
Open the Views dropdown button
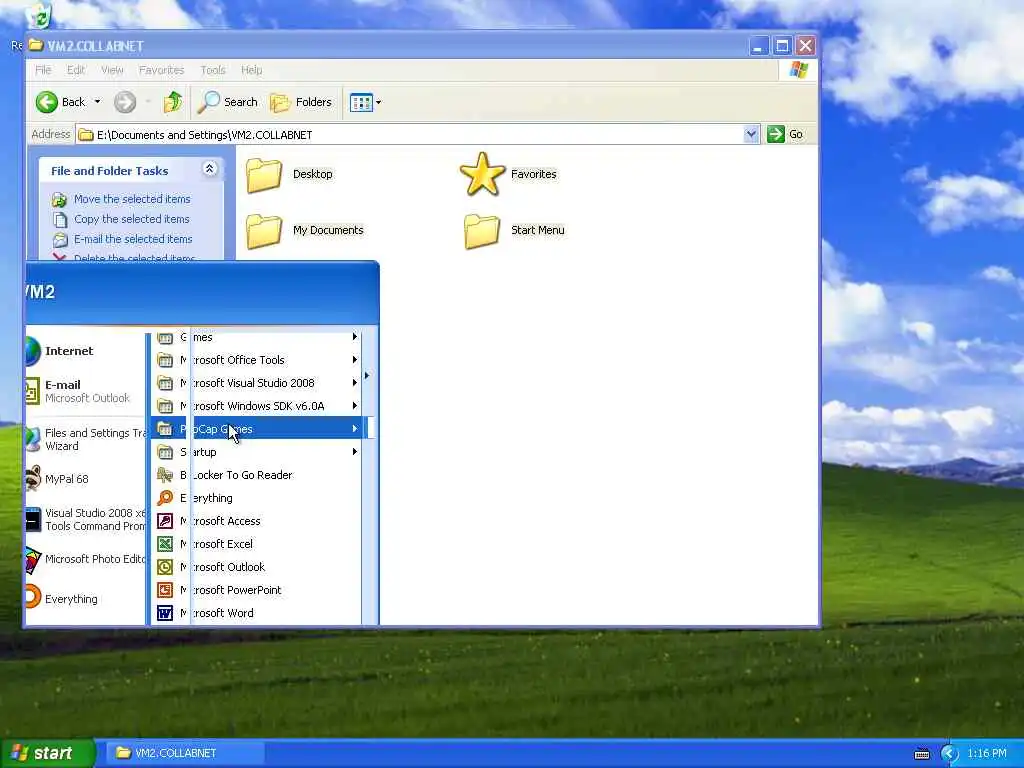tap(365, 102)
